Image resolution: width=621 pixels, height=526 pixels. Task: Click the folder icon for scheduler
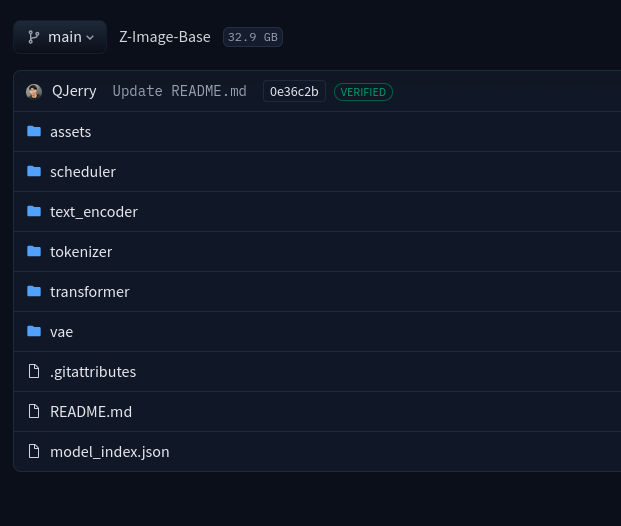pos(34,171)
